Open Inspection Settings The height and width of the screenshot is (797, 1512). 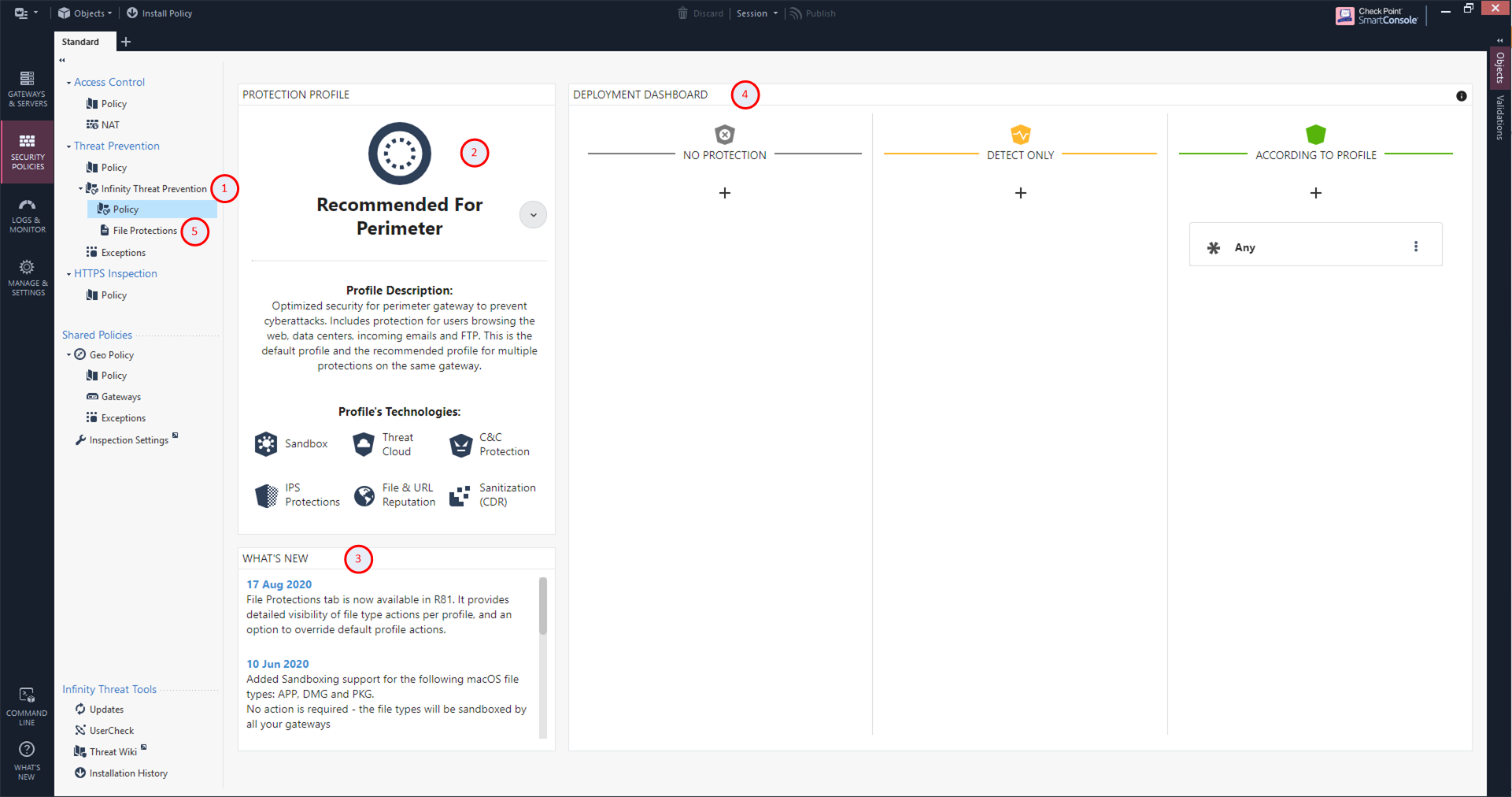click(126, 439)
